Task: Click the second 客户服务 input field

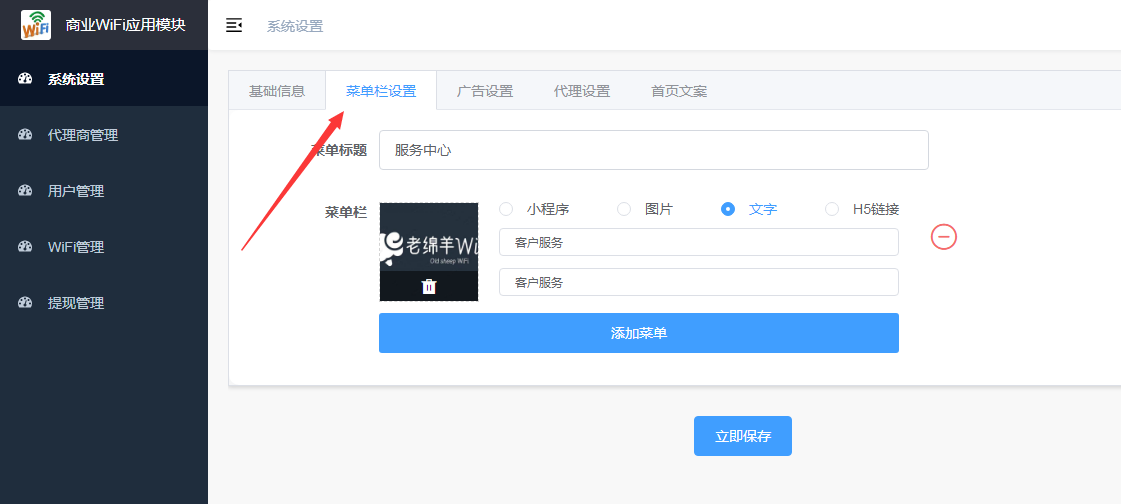Action: (698, 282)
